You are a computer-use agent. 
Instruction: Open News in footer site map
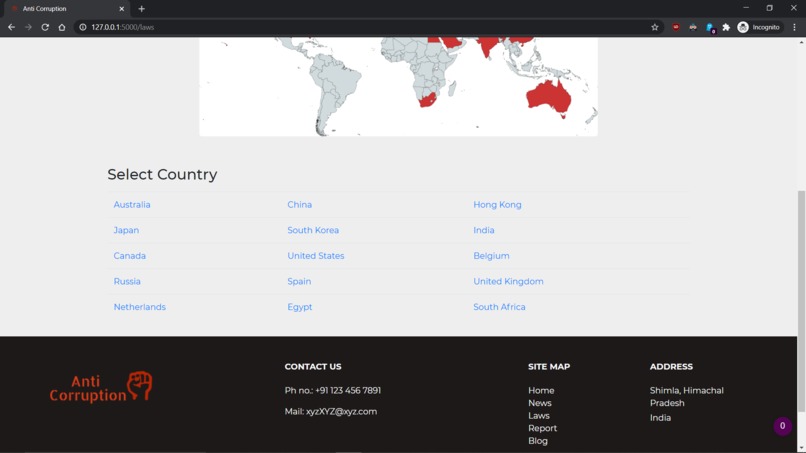coord(540,403)
